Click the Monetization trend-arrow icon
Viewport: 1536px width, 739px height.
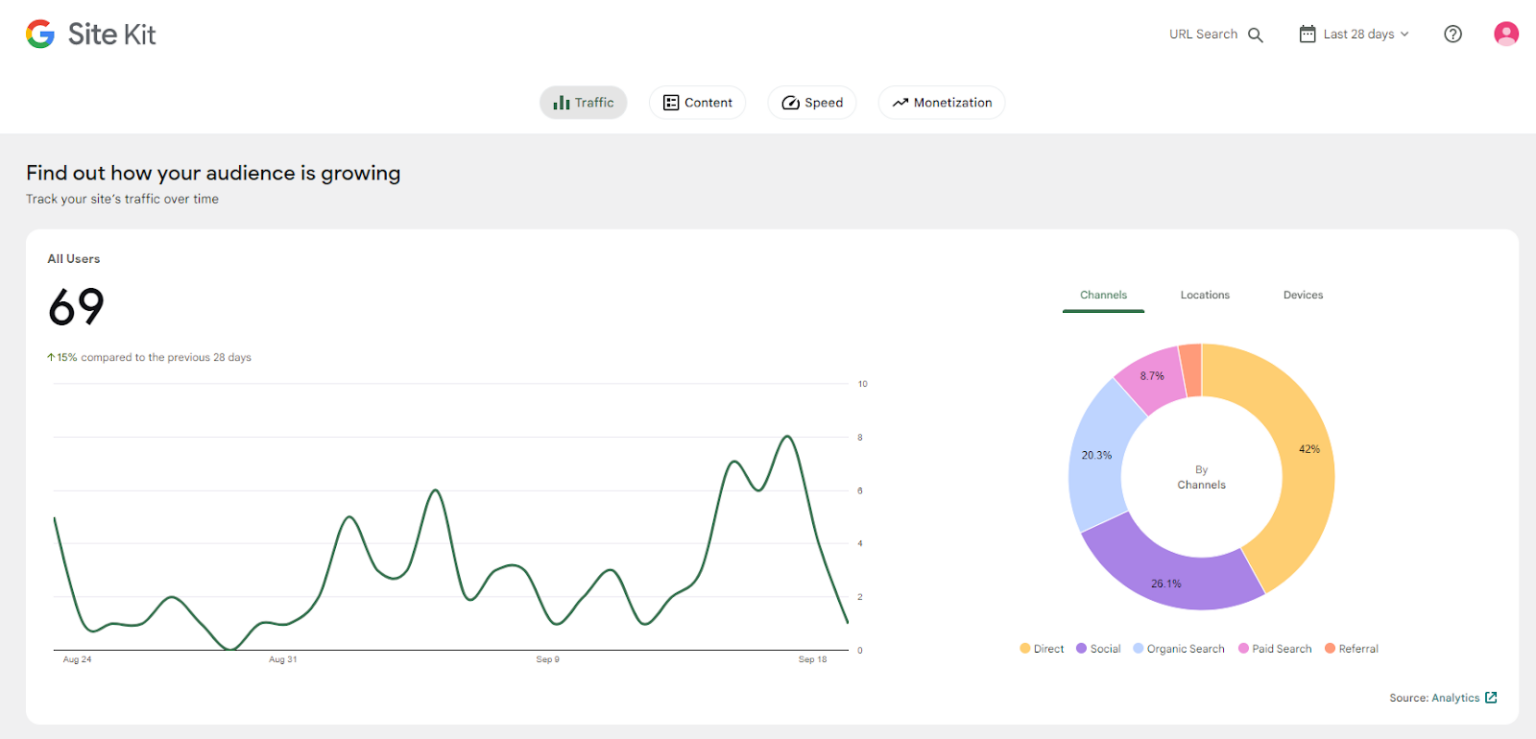tap(899, 102)
